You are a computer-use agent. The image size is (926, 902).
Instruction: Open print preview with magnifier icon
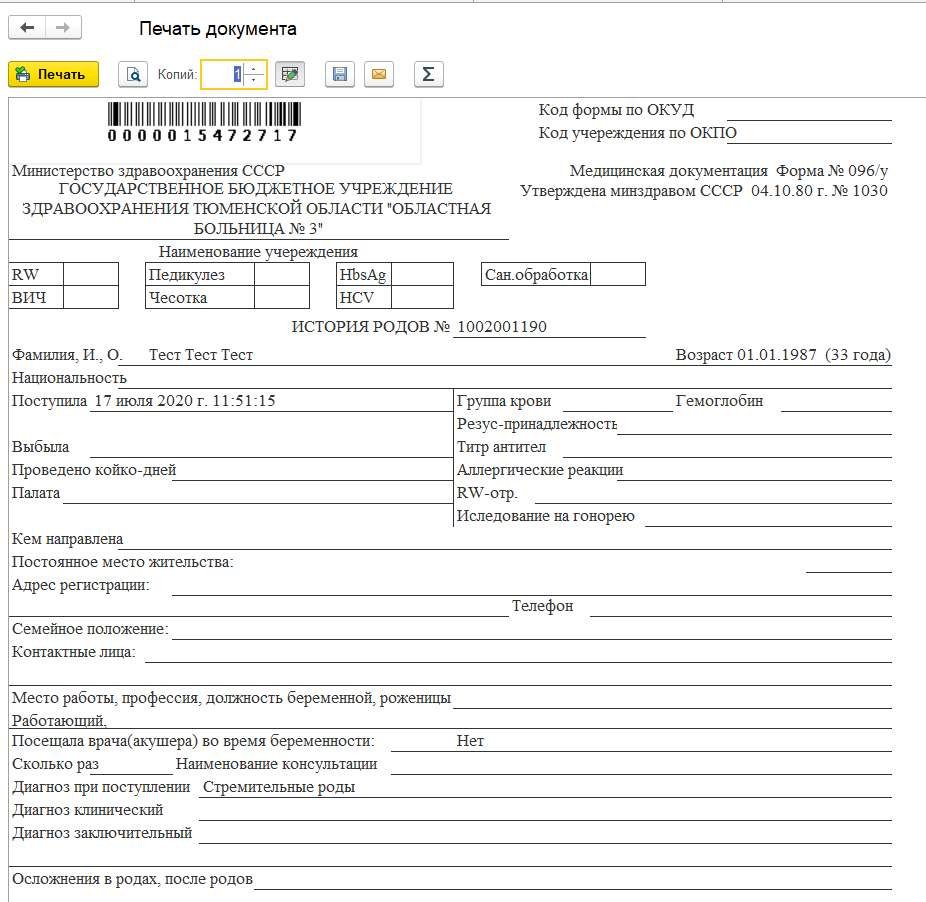click(132, 75)
